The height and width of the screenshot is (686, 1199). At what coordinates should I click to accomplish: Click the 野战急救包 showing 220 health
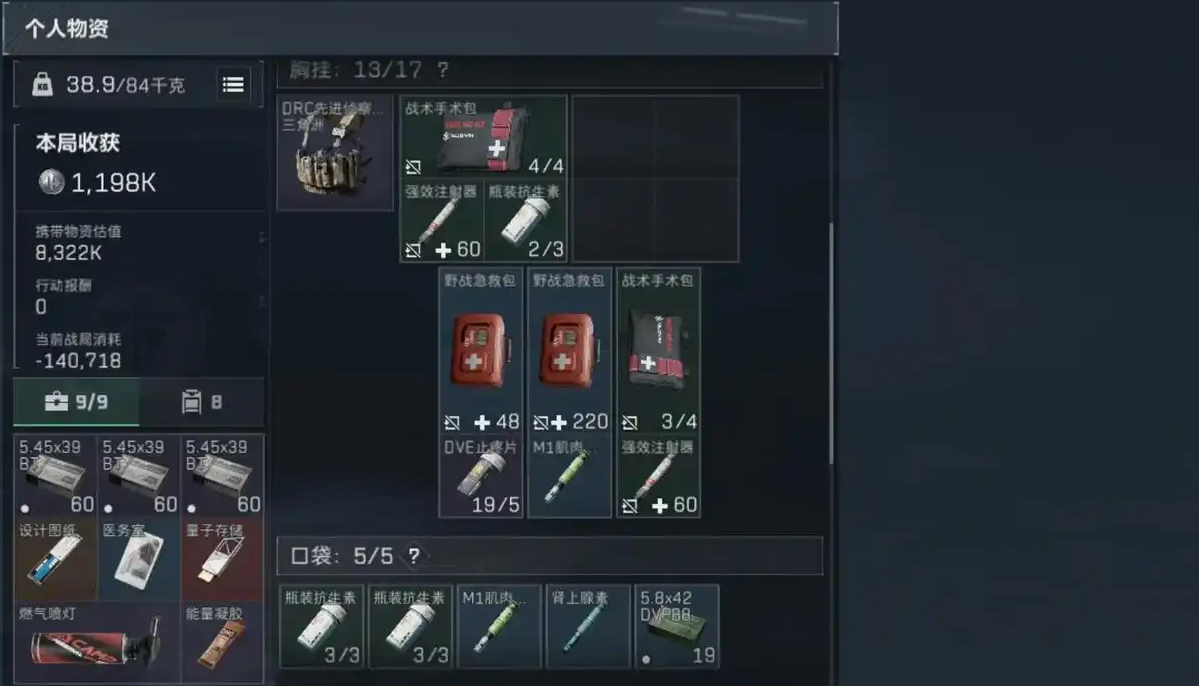570,351
